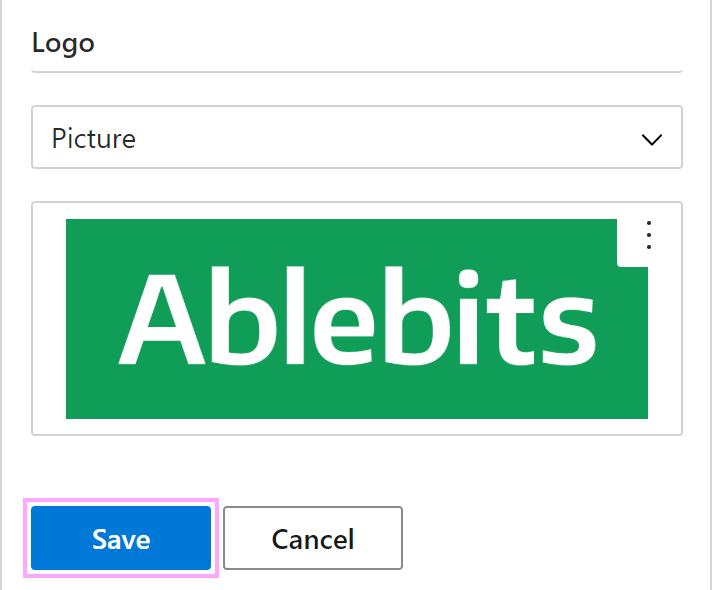Image resolution: width=712 pixels, height=590 pixels.
Task: Select the Ablebits logo image preview
Action: pyautogui.click(x=357, y=319)
